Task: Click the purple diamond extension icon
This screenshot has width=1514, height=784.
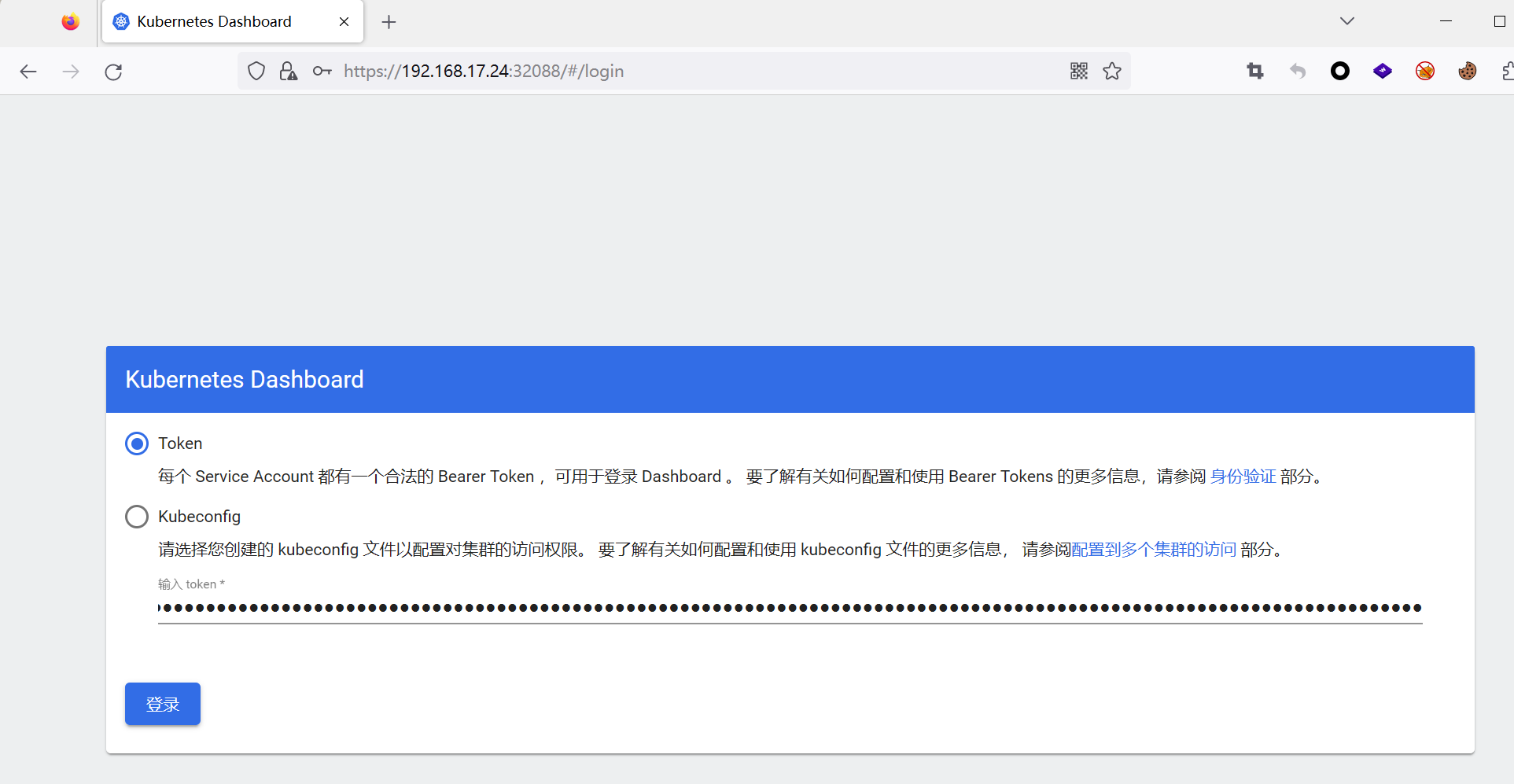Action: pyautogui.click(x=1383, y=72)
